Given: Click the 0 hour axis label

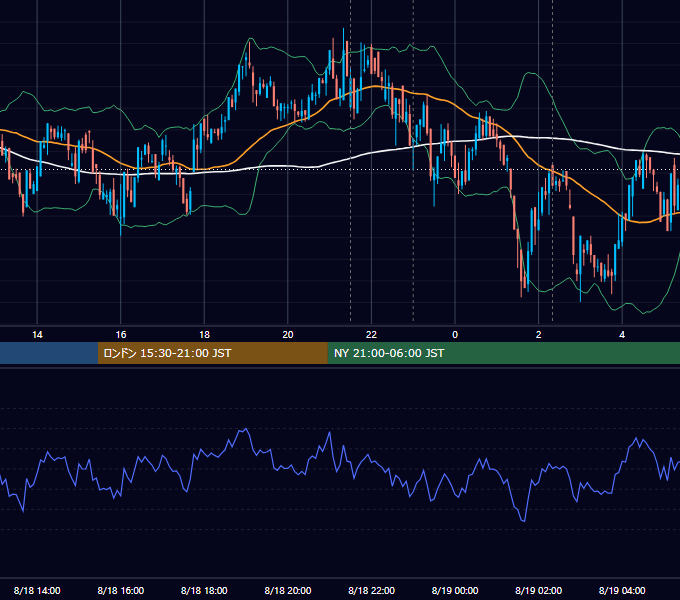Looking at the screenshot, I should point(455,335).
